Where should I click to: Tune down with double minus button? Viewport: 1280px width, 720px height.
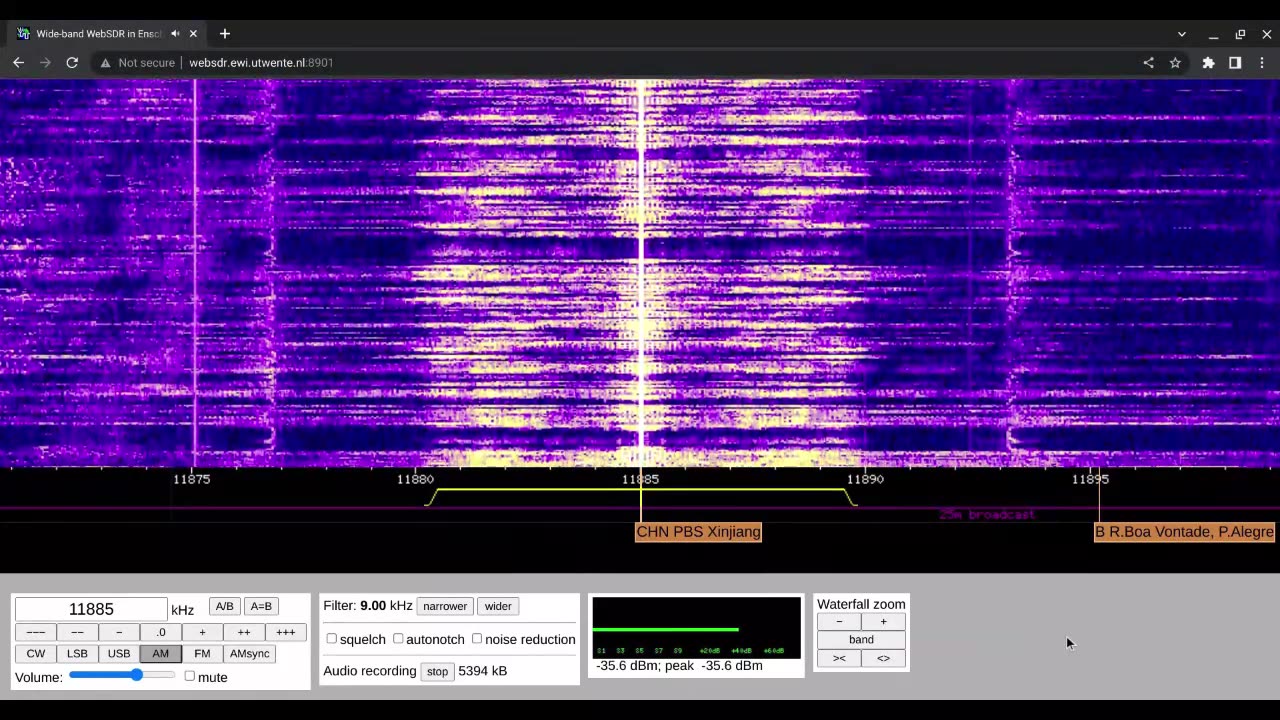pyautogui.click(x=77, y=632)
